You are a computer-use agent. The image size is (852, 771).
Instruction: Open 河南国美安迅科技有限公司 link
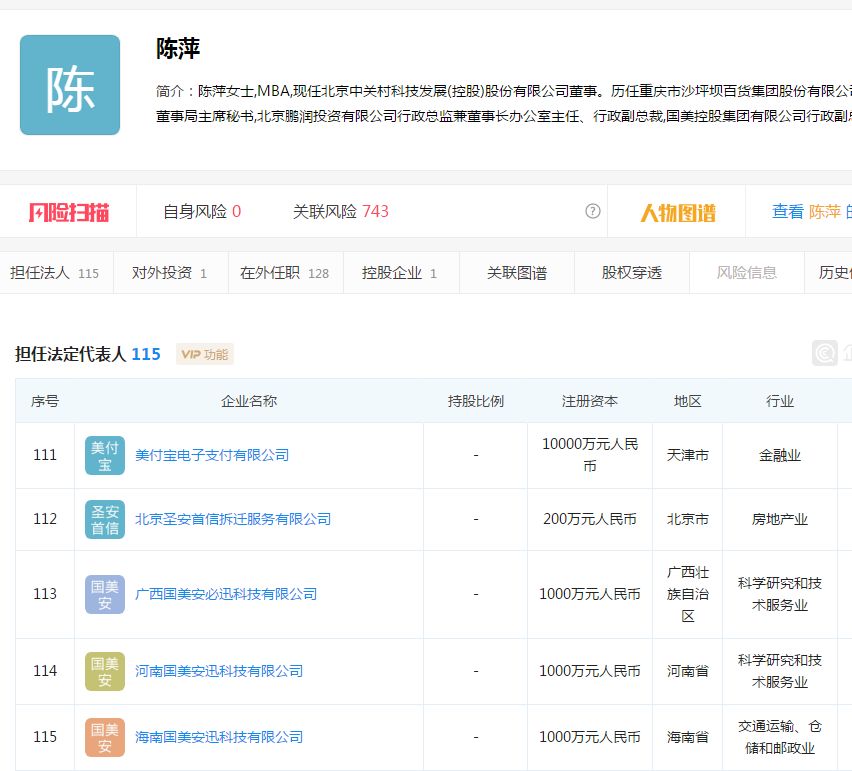coord(219,672)
